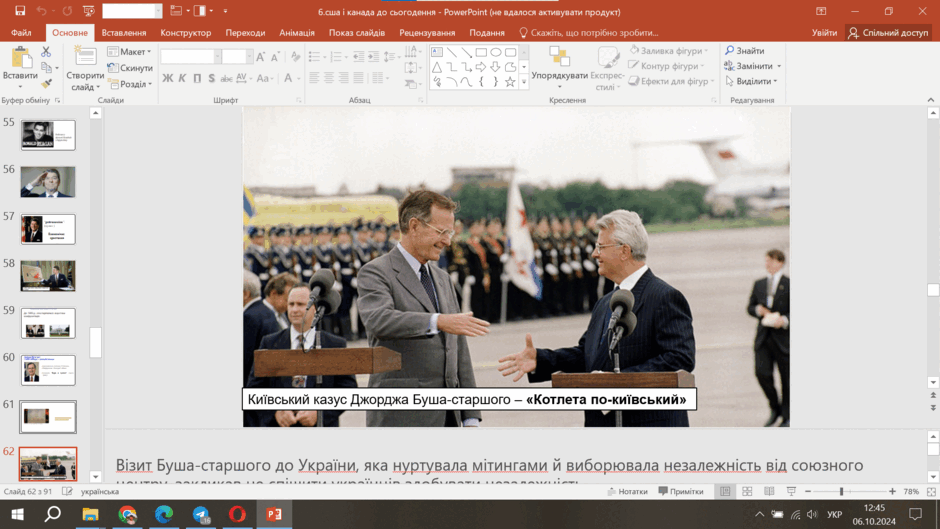Click Увійти to sign in
Viewport: 940px width, 529px height.
pos(824,33)
